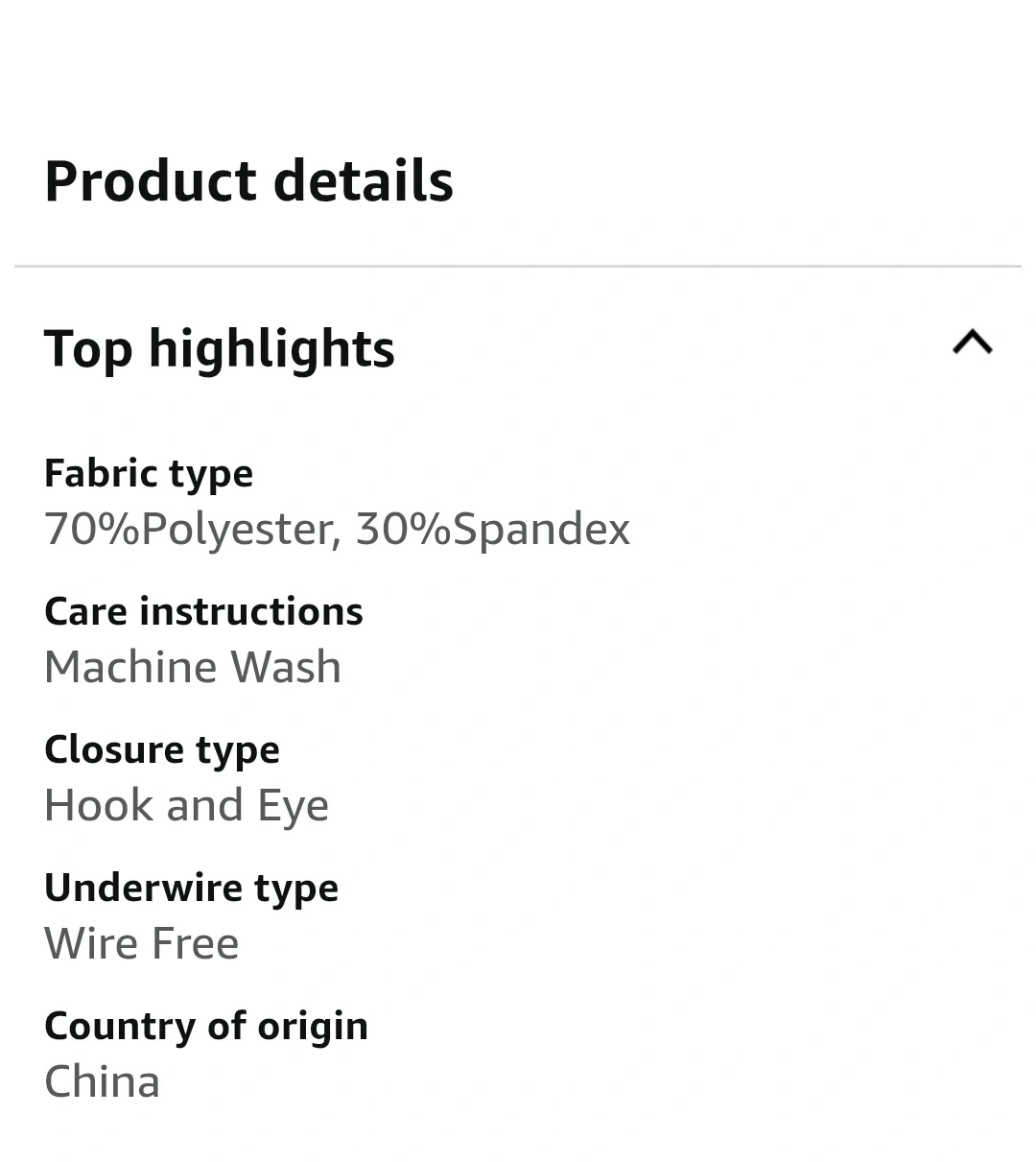
Task: Click the word "Top" in section header
Action: (x=87, y=349)
